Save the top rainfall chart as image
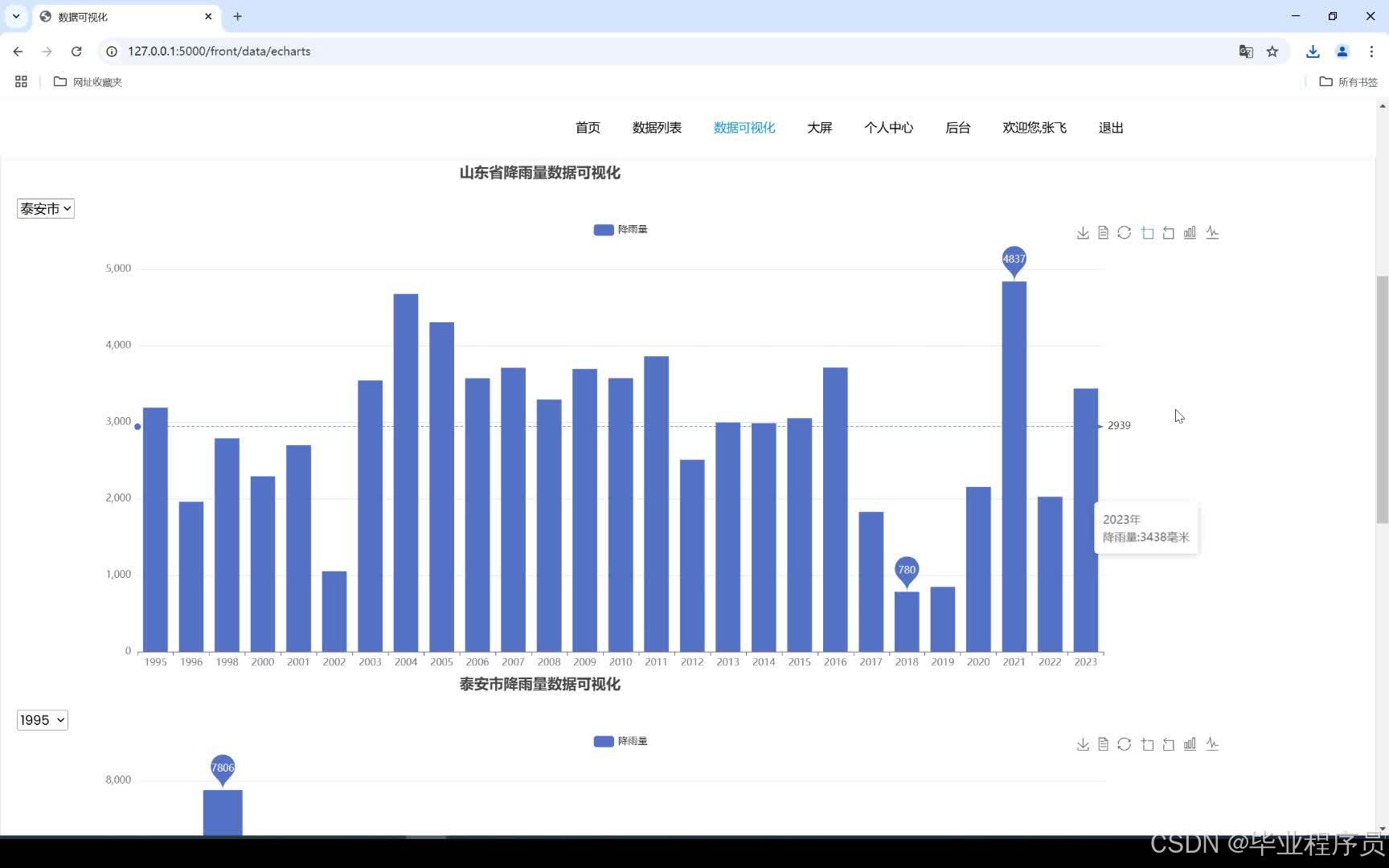Viewport: 1389px width, 868px height. (1083, 233)
